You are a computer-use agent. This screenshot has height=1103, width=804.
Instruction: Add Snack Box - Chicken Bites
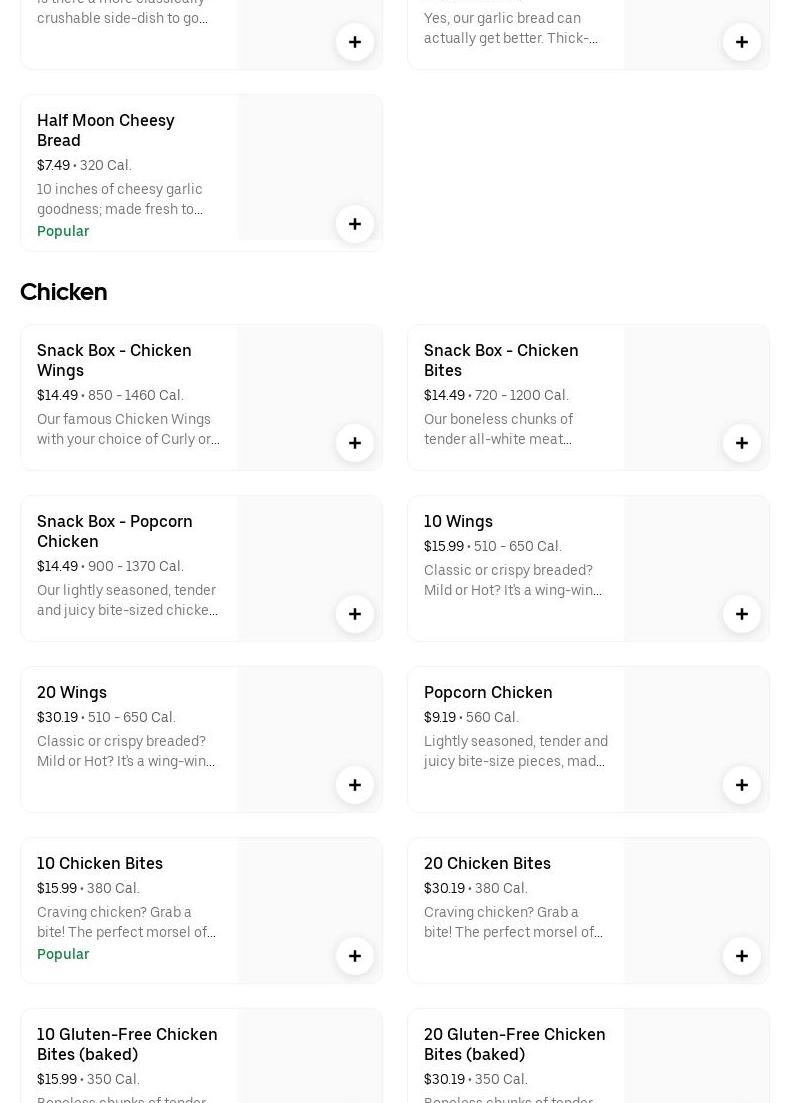point(742,443)
